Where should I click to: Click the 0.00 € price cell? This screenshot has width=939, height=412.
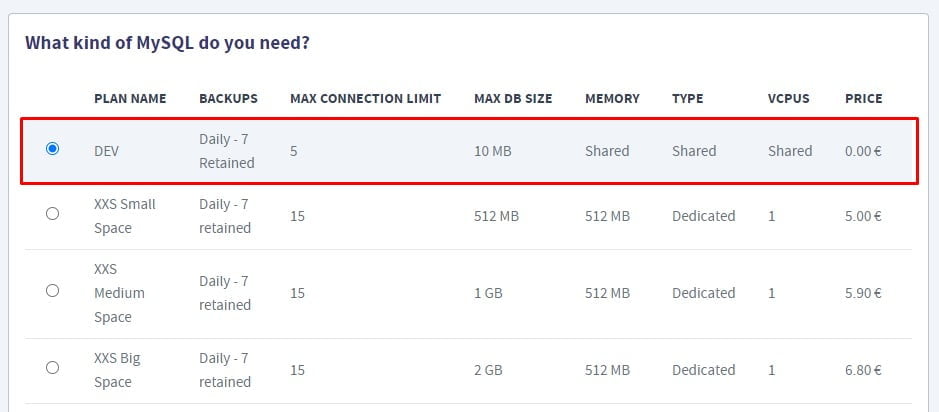point(864,151)
